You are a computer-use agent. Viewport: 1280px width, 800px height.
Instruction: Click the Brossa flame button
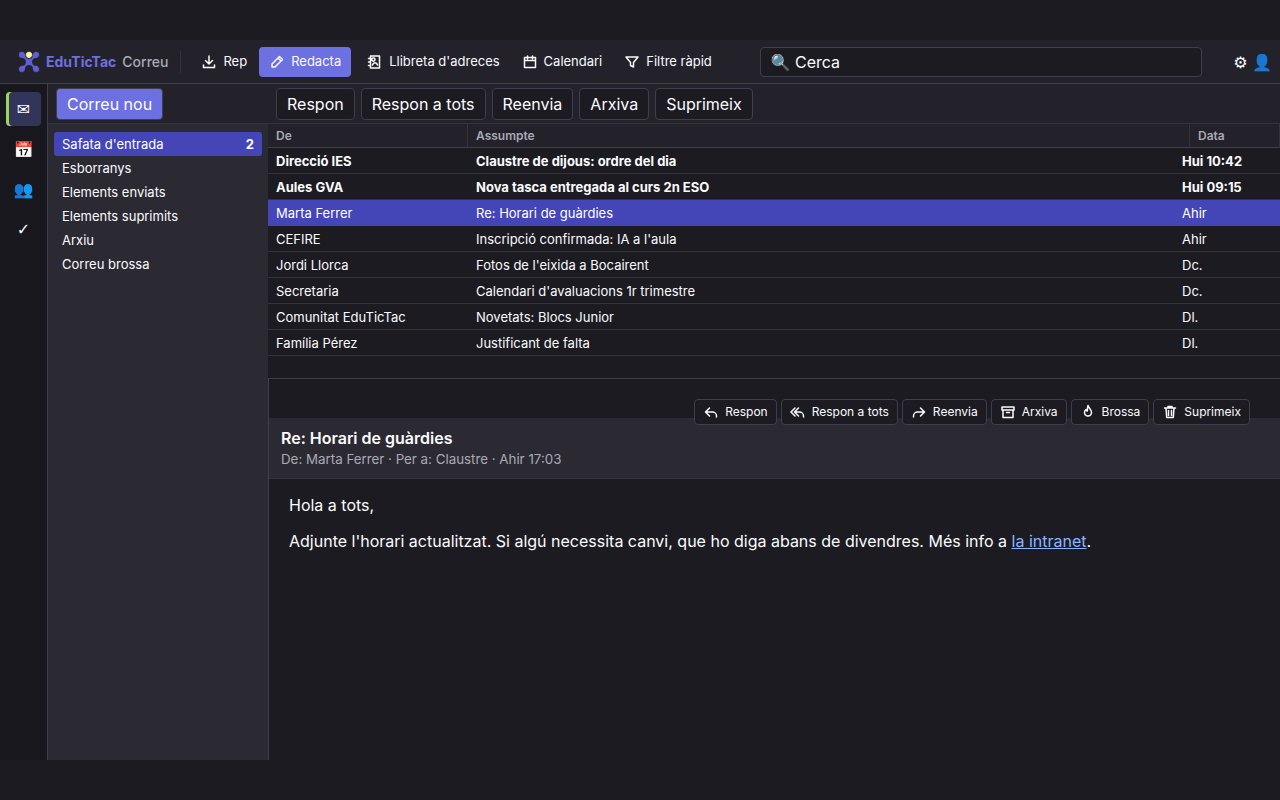coord(1110,412)
